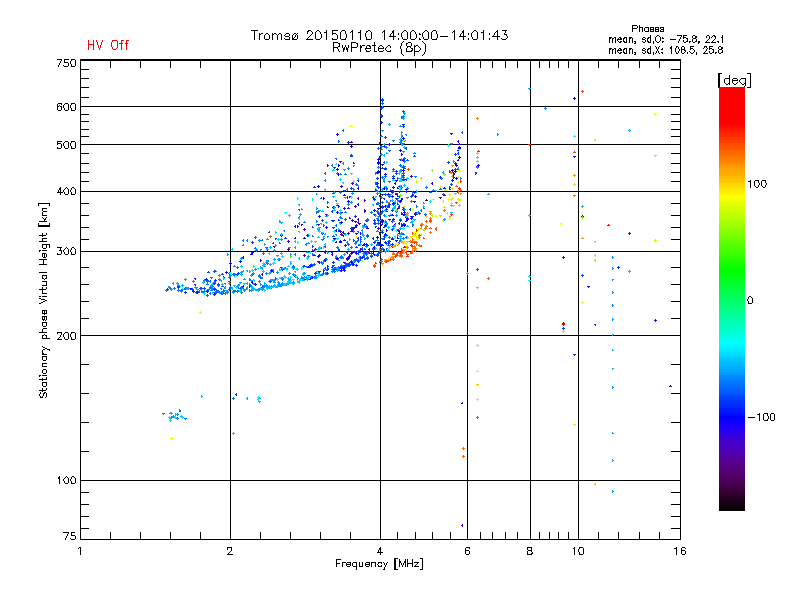Click the x-axis tick label '2'
This screenshot has height=600, width=800.
[x=230, y=551]
